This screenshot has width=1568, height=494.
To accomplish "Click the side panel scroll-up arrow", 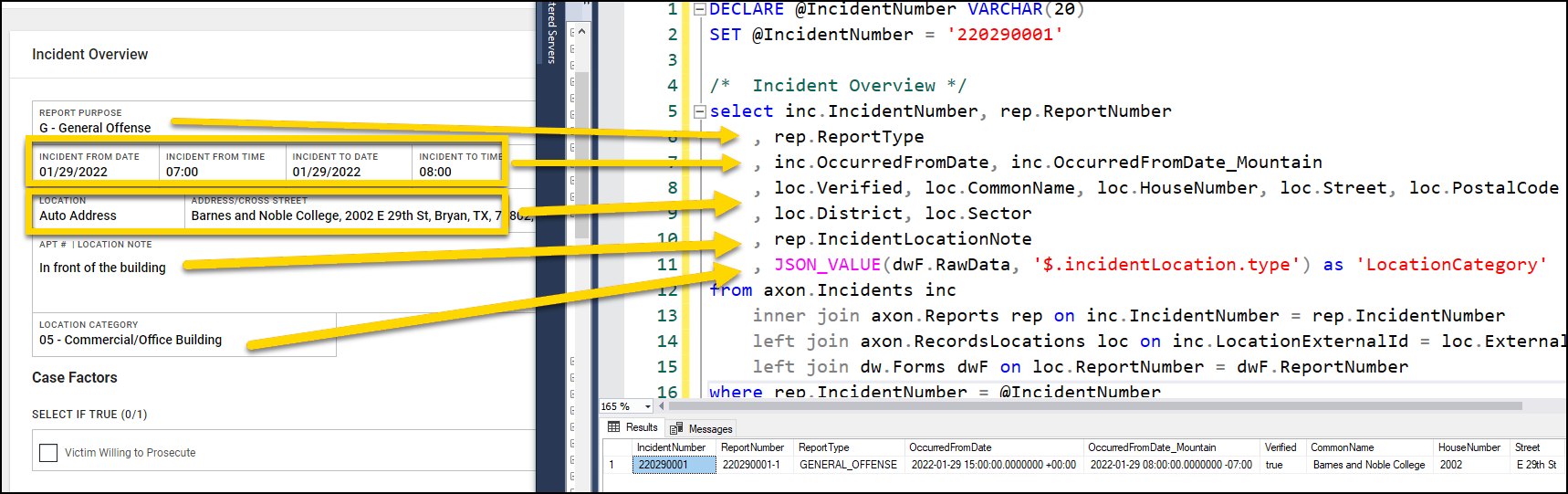I will [x=582, y=31].
